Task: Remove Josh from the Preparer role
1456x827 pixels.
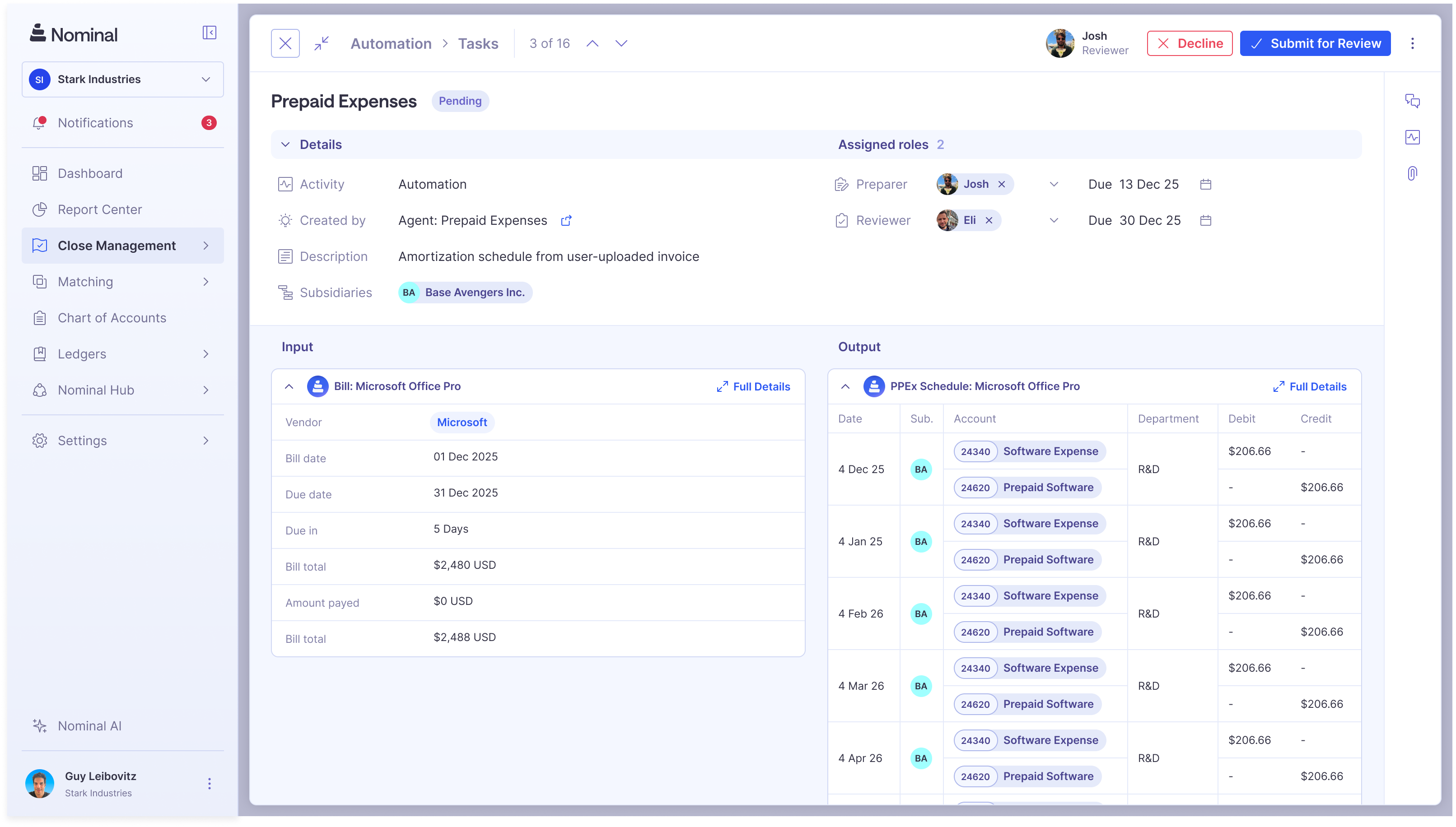Action: (1002, 184)
